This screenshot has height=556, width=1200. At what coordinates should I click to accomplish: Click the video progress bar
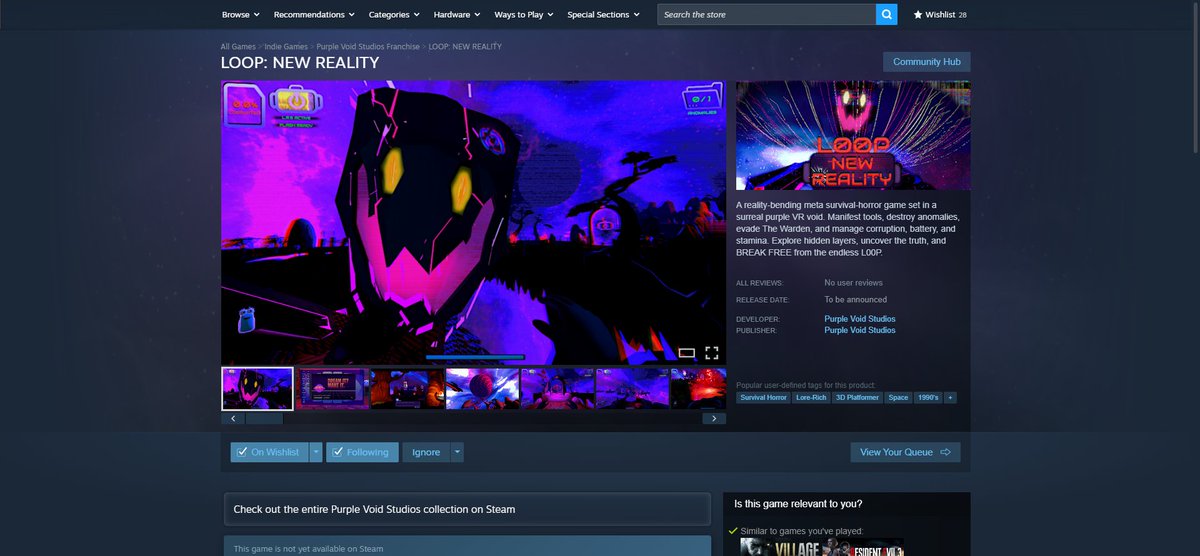475,356
